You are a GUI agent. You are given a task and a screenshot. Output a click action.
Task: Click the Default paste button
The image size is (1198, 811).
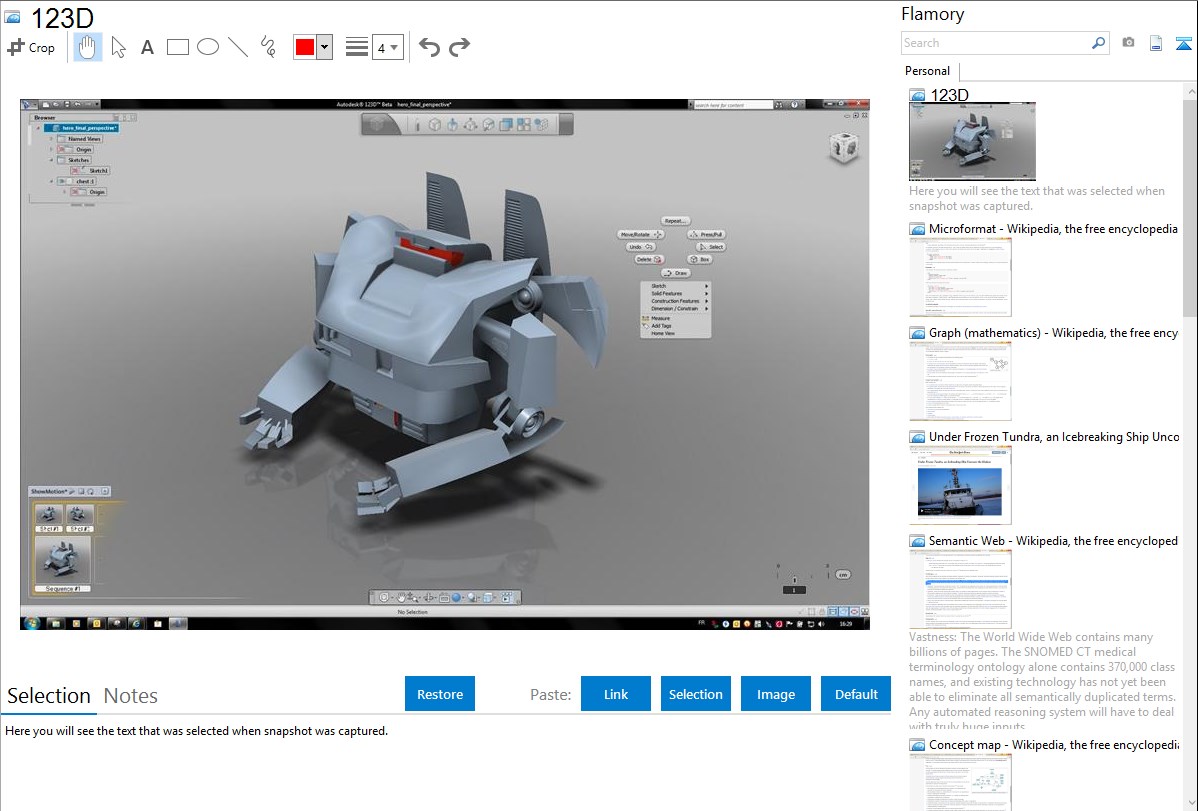pyautogui.click(x=856, y=694)
